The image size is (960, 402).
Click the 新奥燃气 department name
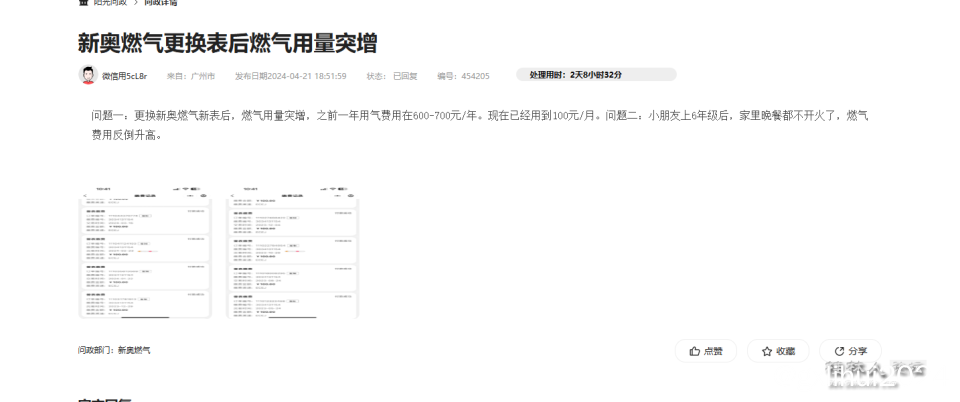134,351
